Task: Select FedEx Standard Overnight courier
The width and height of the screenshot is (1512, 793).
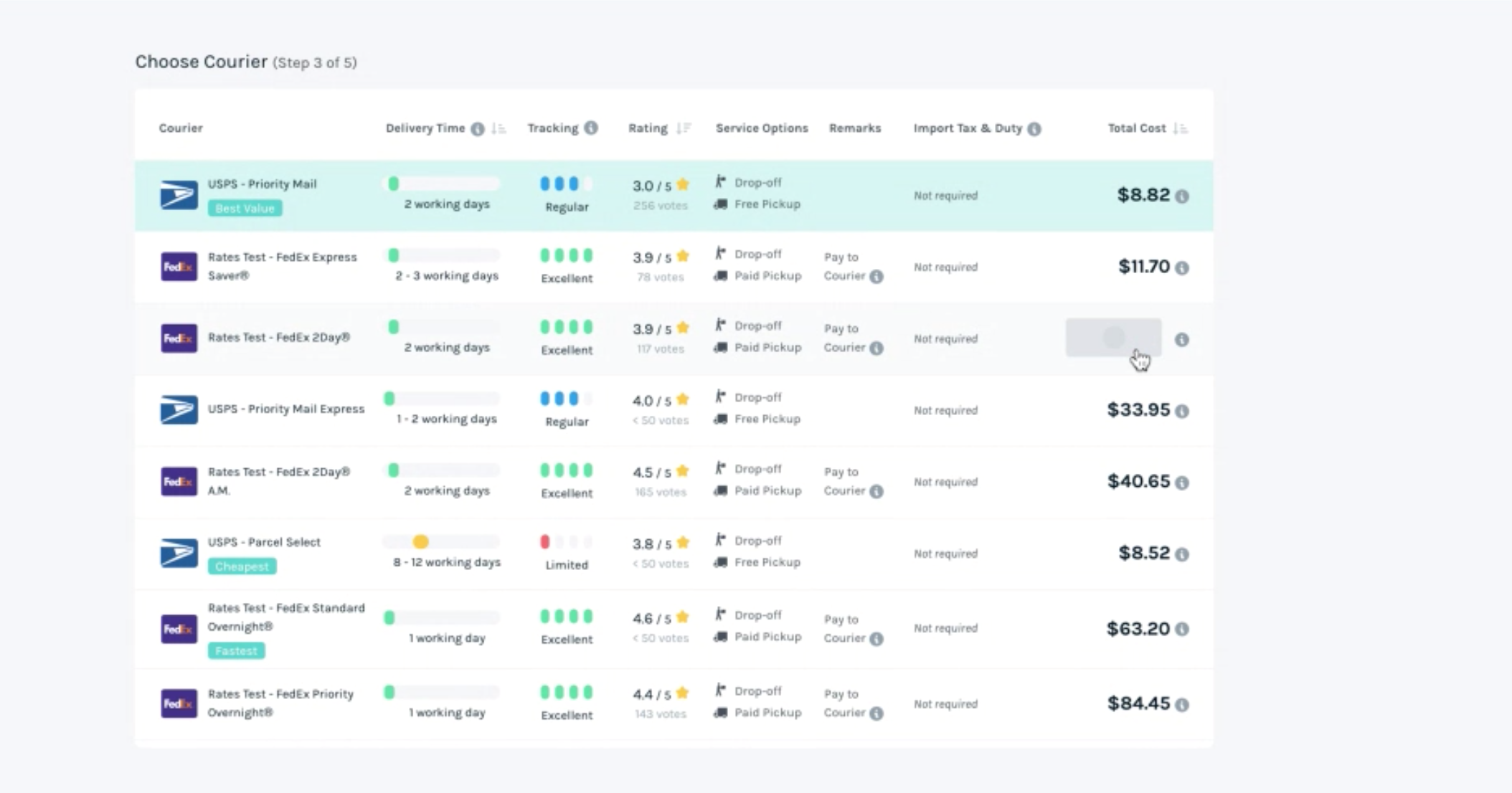Action: coord(286,617)
